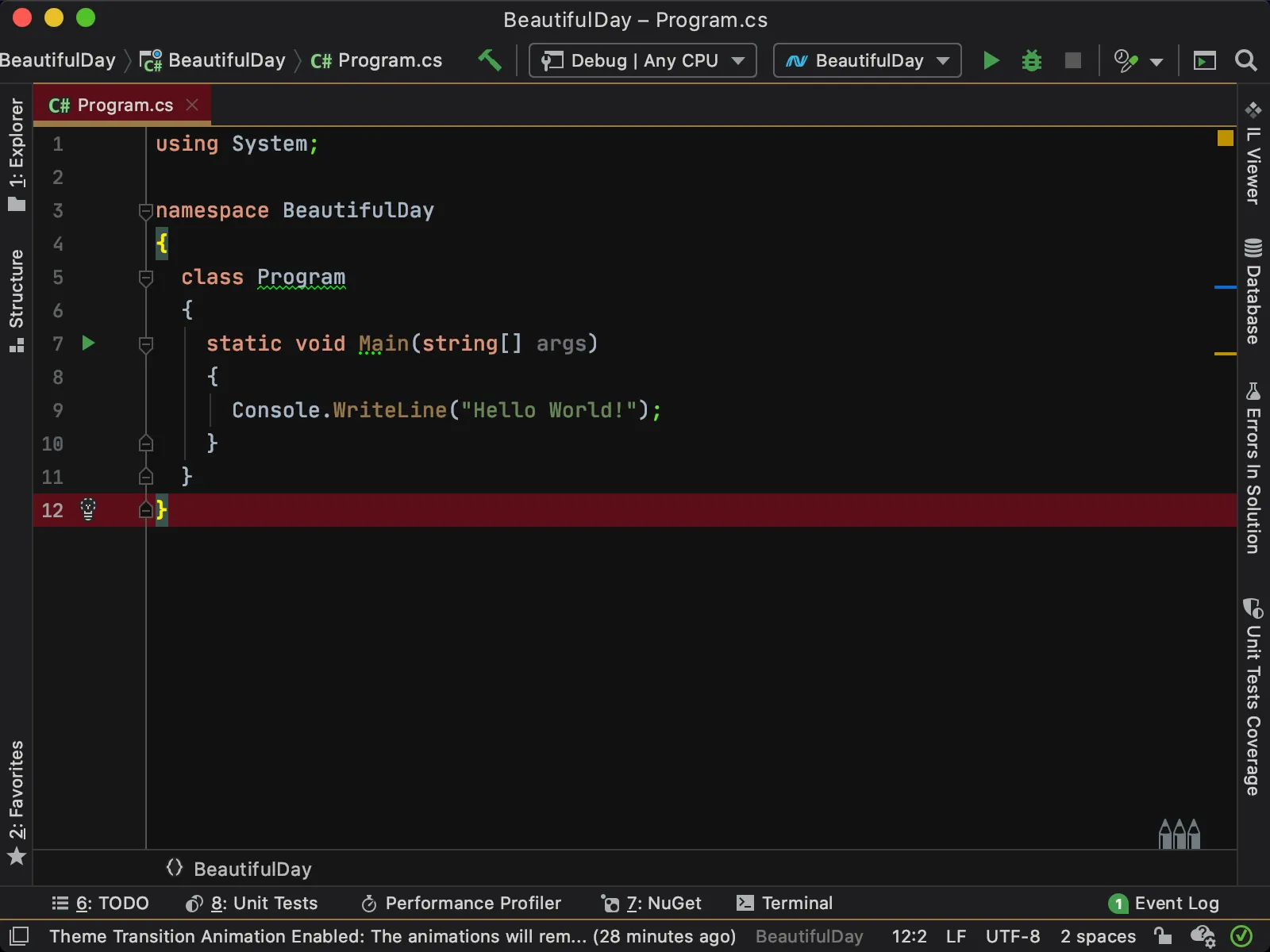The width and height of the screenshot is (1270, 952).
Task: Run the BeautifulDay configuration
Action: coord(991,60)
